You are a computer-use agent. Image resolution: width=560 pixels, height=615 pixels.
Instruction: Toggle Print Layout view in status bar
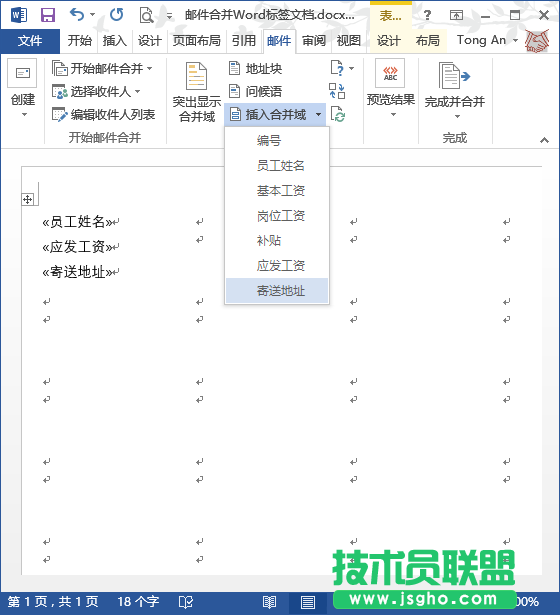pos(308,602)
